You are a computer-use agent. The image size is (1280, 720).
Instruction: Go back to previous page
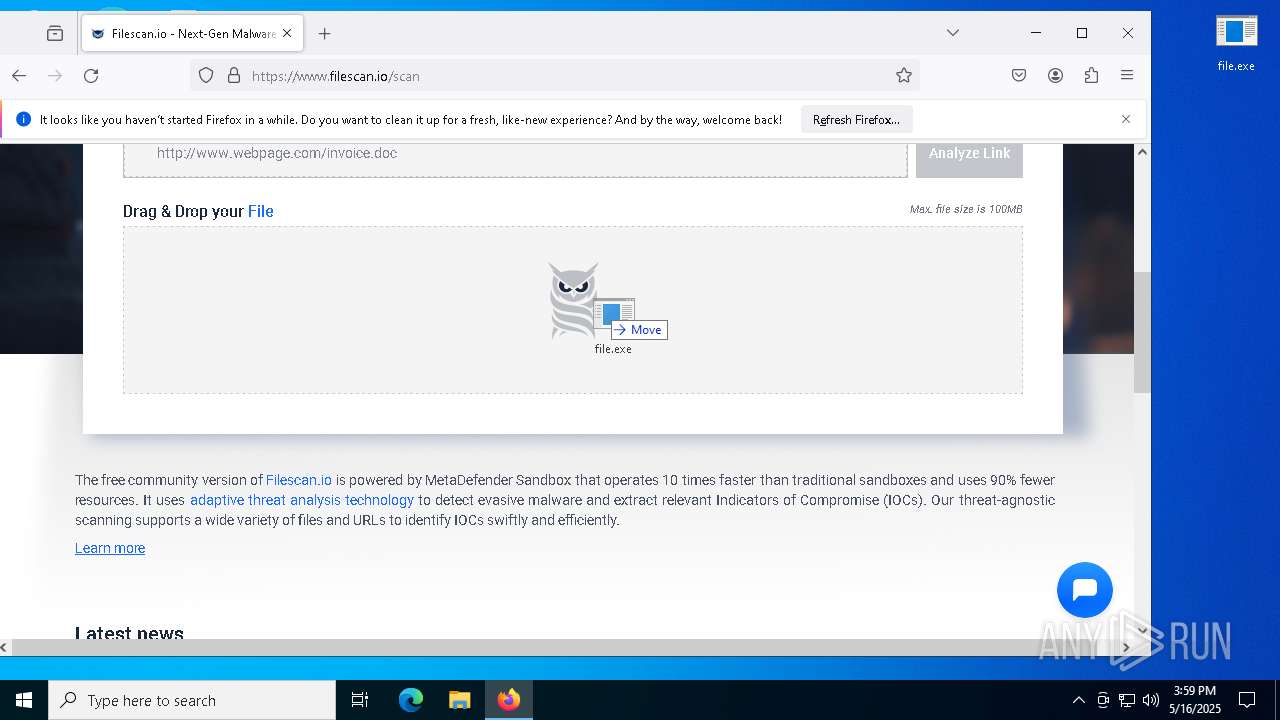click(18, 75)
